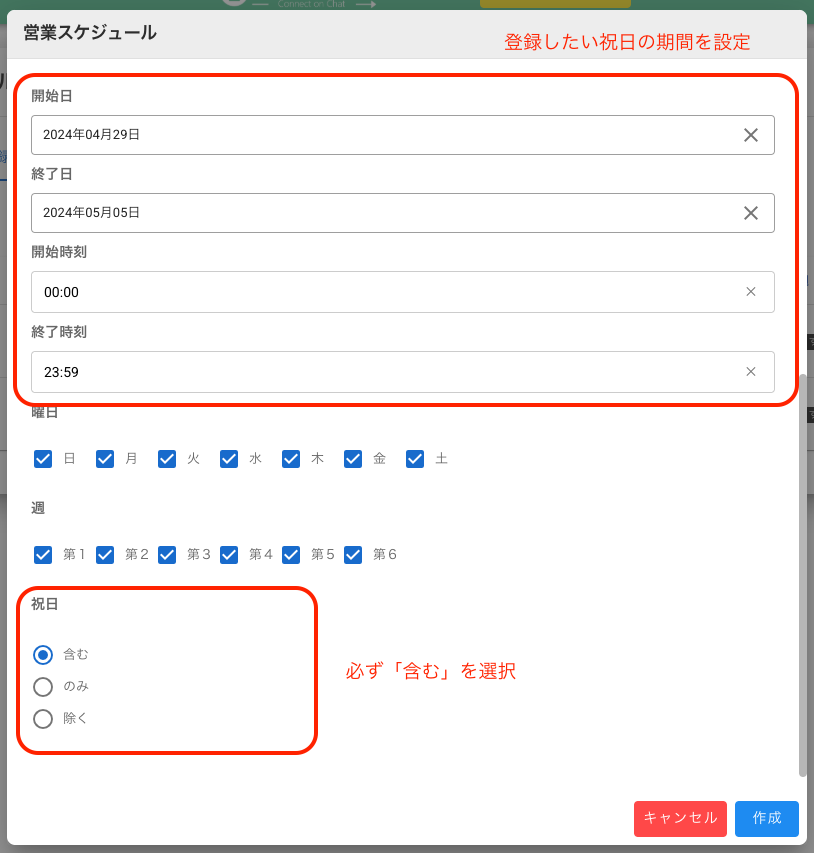Toggle the 火 (Tuesday) checkbox
The height and width of the screenshot is (853, 814).
pos(167,458)
